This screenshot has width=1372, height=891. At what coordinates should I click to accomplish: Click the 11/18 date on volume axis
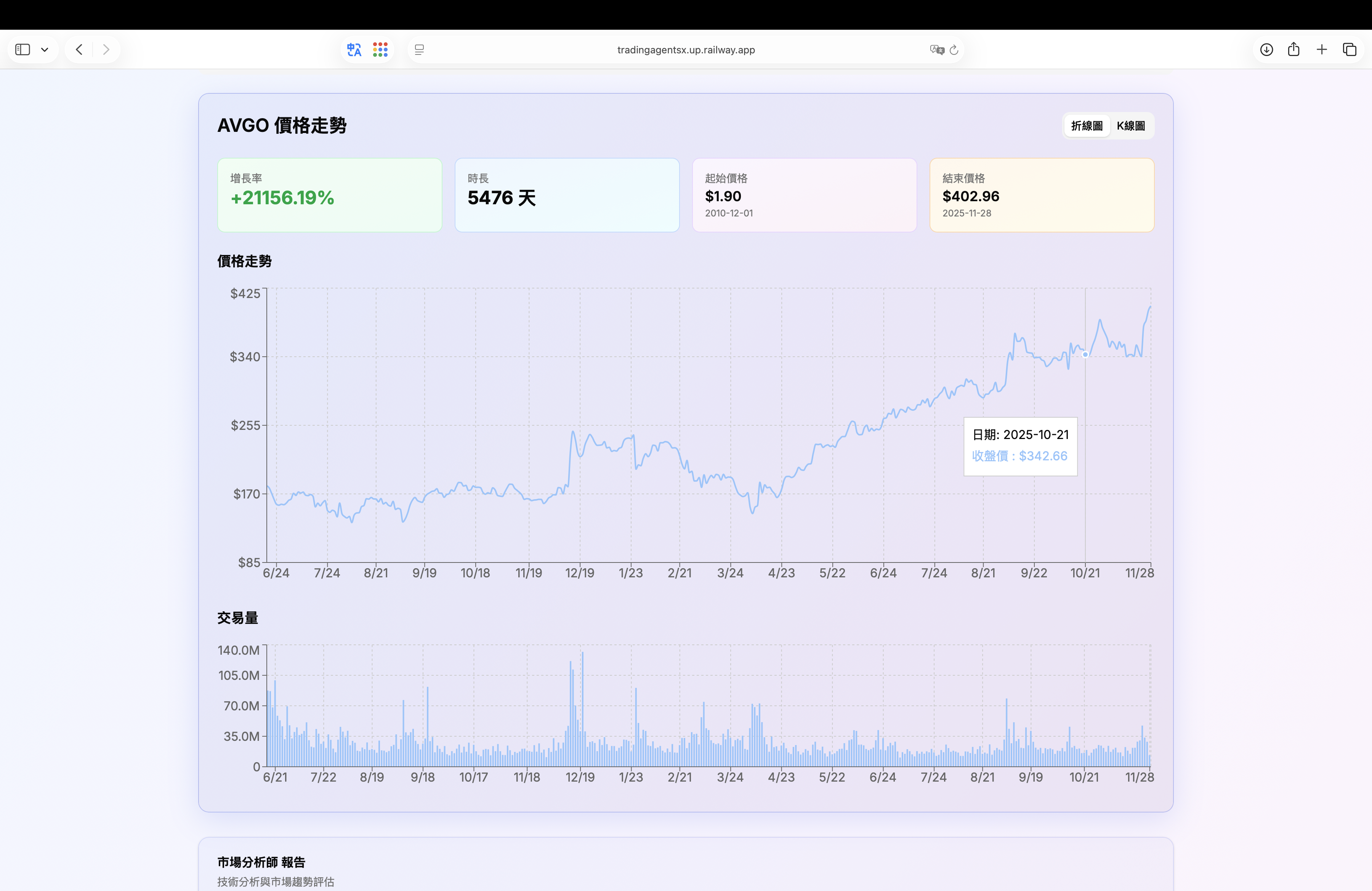(527, 777)
